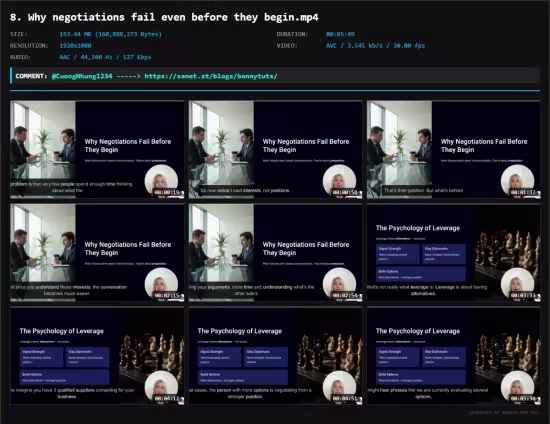Click the presenter webcam circle in the 00:03:33 frame
The height and width of the screenshot is (424, 550).
[518, 284]
